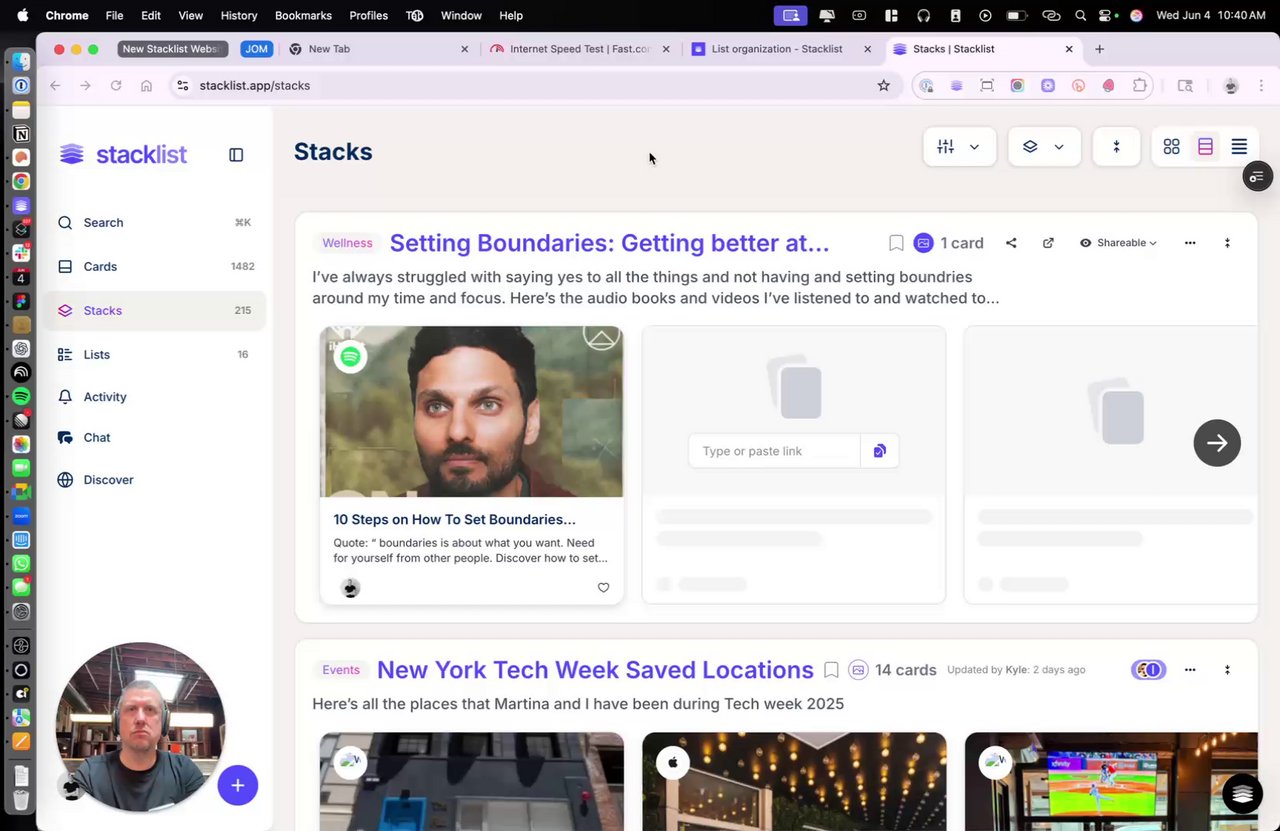Click the author avatar on boundaries card
1280x831 pixels.
[x=350, y=588]
